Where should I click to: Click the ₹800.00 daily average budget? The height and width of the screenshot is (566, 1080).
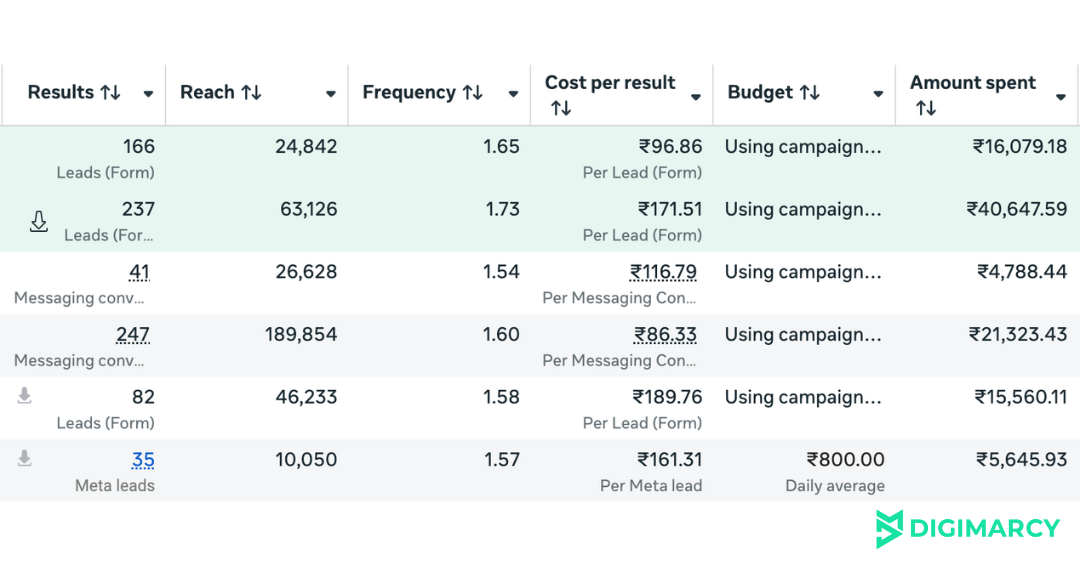[x=845, y=460]
